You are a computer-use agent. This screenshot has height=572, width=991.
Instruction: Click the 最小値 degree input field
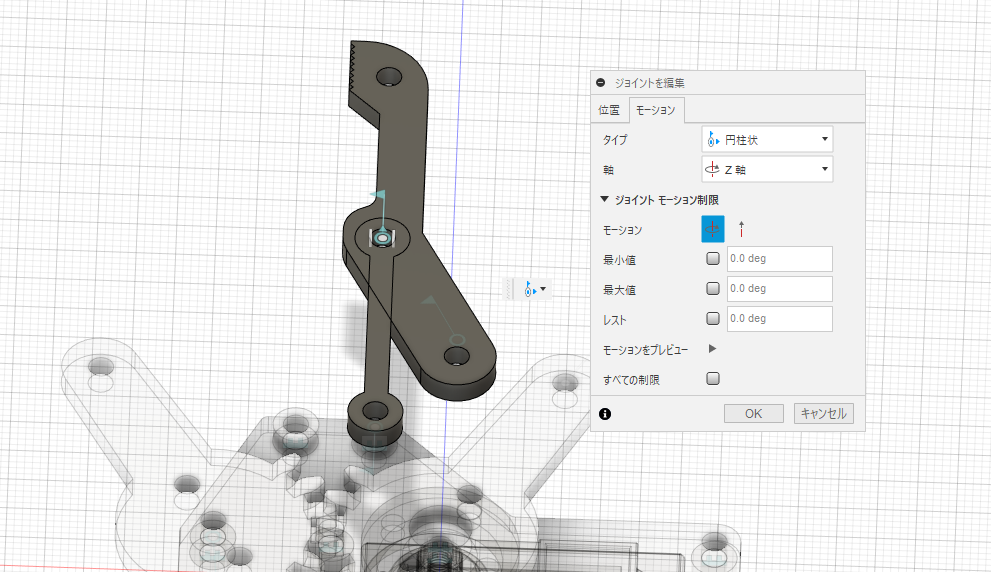click(780, 259)
